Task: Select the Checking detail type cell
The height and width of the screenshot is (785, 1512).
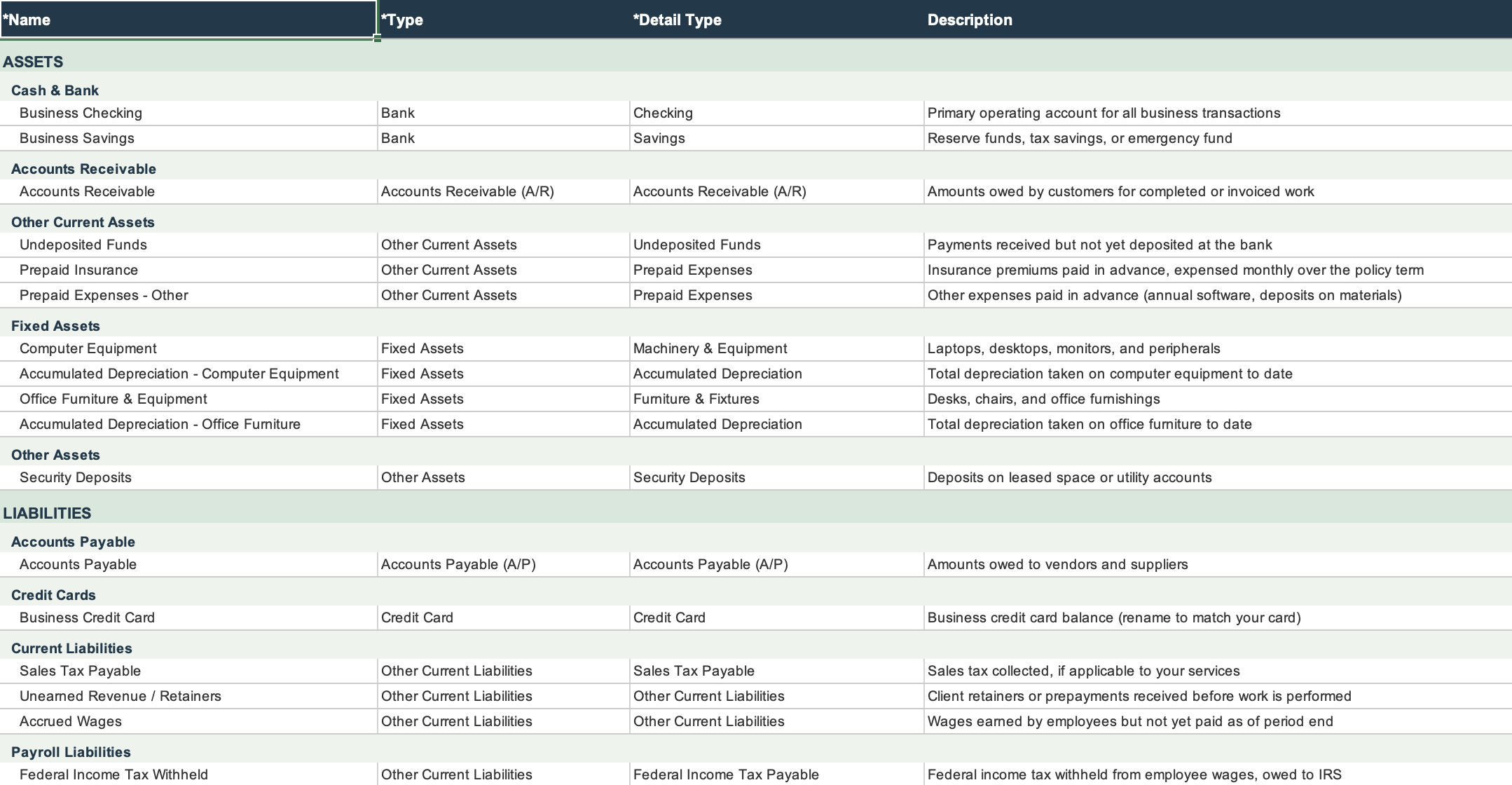Action: [777, 113]
